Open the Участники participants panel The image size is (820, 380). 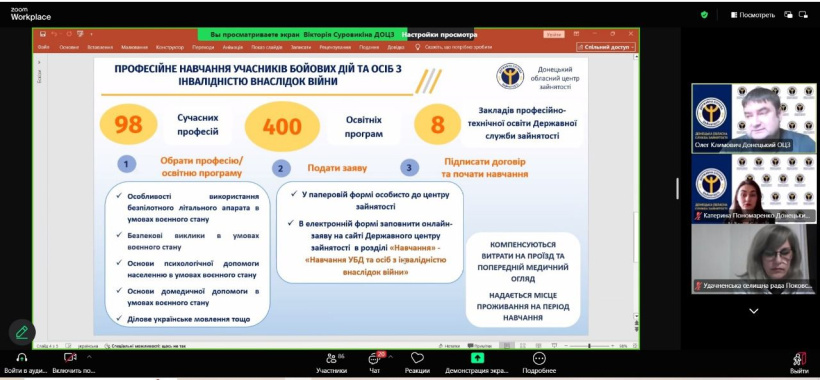(331, 363)
